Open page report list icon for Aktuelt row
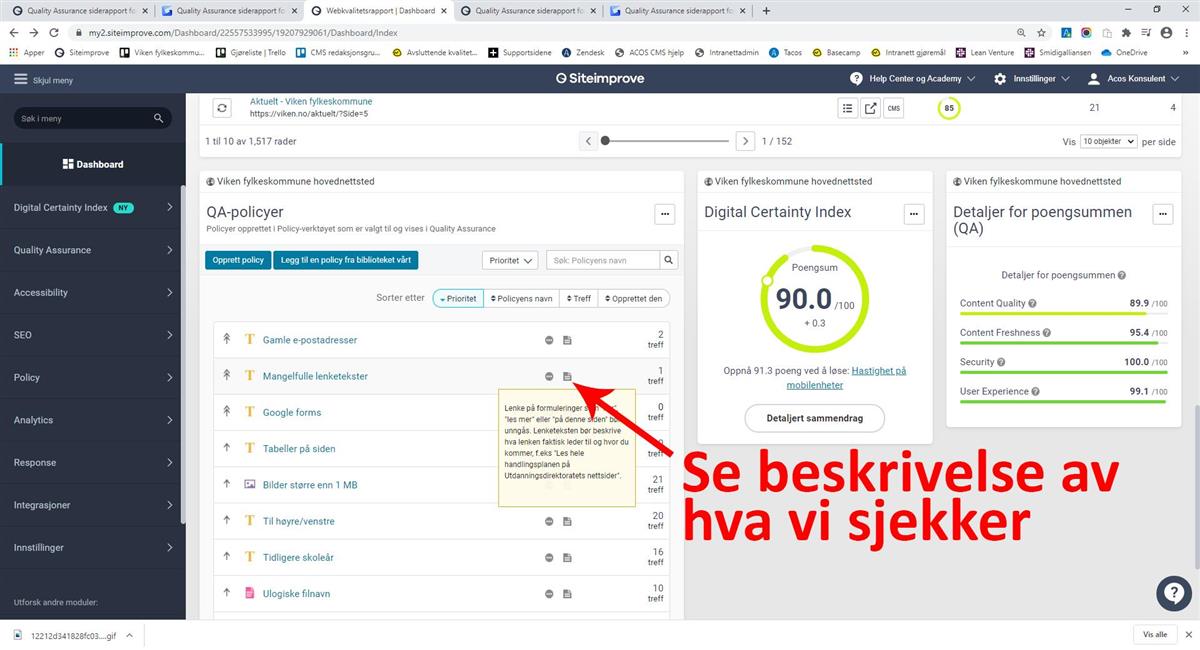 click(x=847, y=108)
